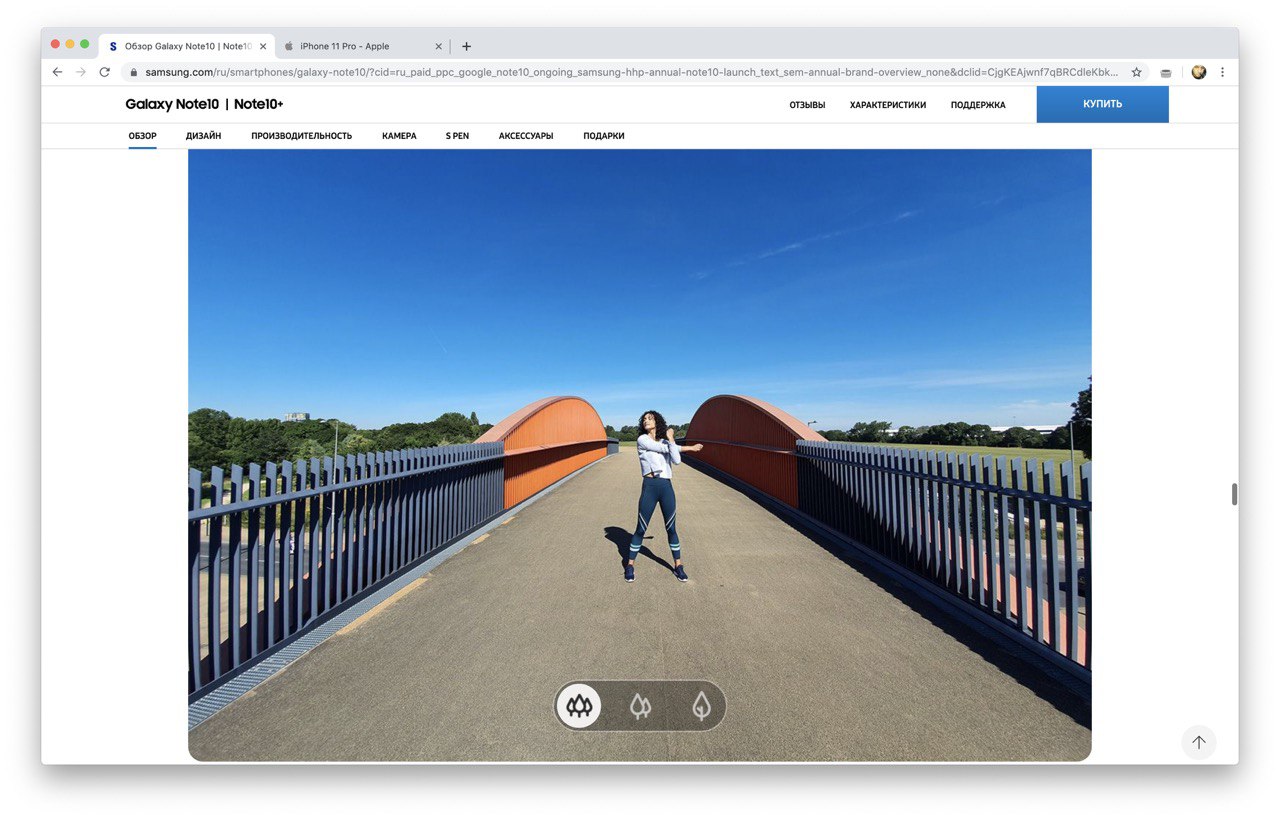Select the ultra-wide three-trees camera mode icon
The image size is (1280, 819).
(x=579, y=707)
